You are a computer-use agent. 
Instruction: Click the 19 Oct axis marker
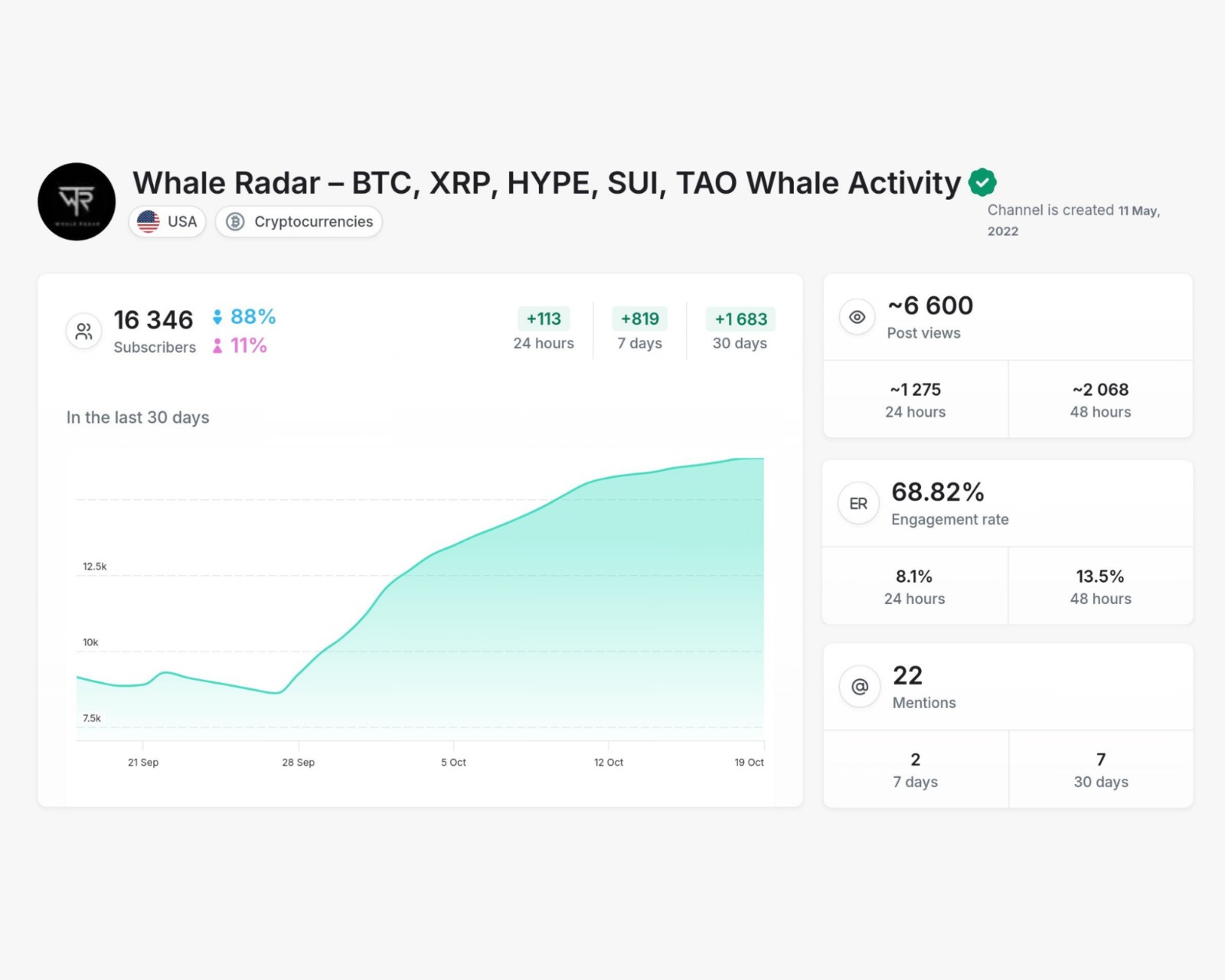coord(749,762)
